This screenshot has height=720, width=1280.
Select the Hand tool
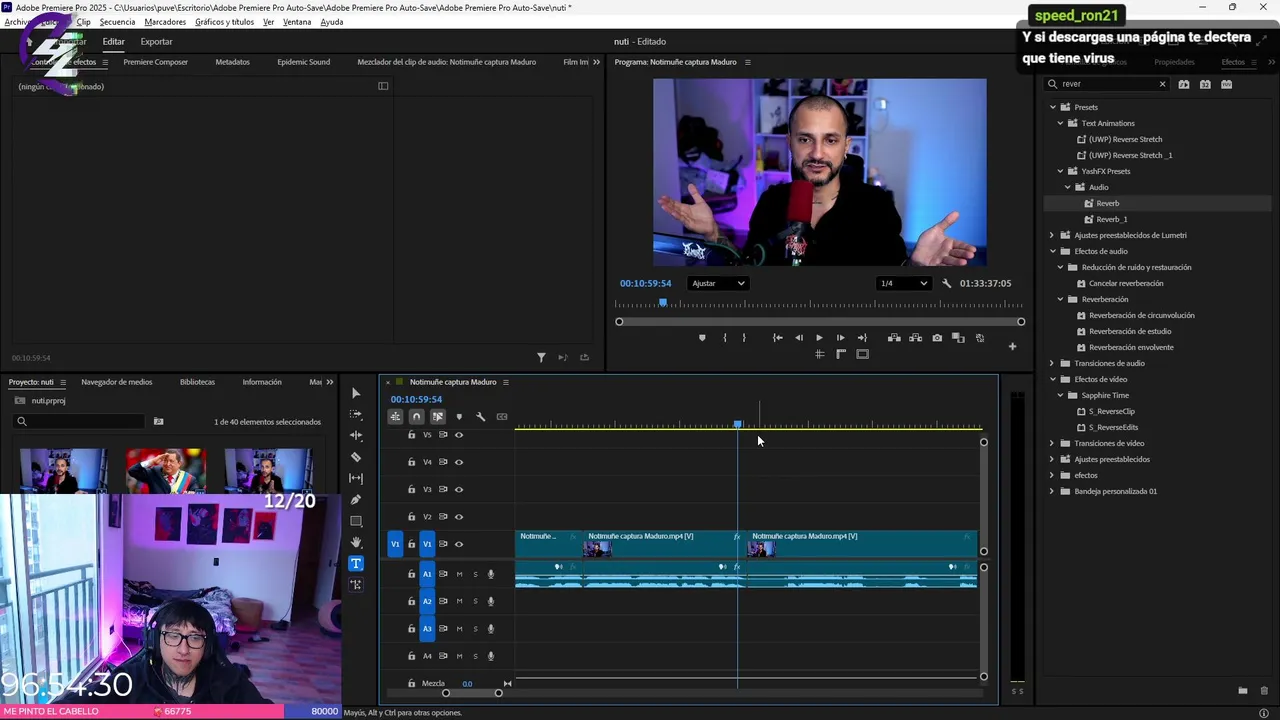(x=356, y=542)
